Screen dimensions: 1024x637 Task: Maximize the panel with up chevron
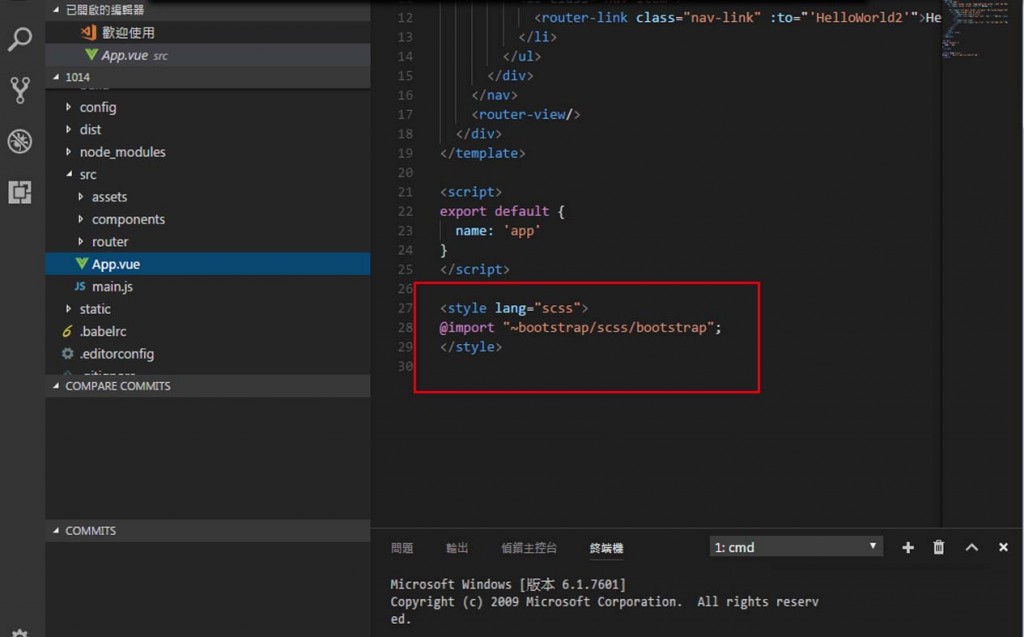coord(972,547)
